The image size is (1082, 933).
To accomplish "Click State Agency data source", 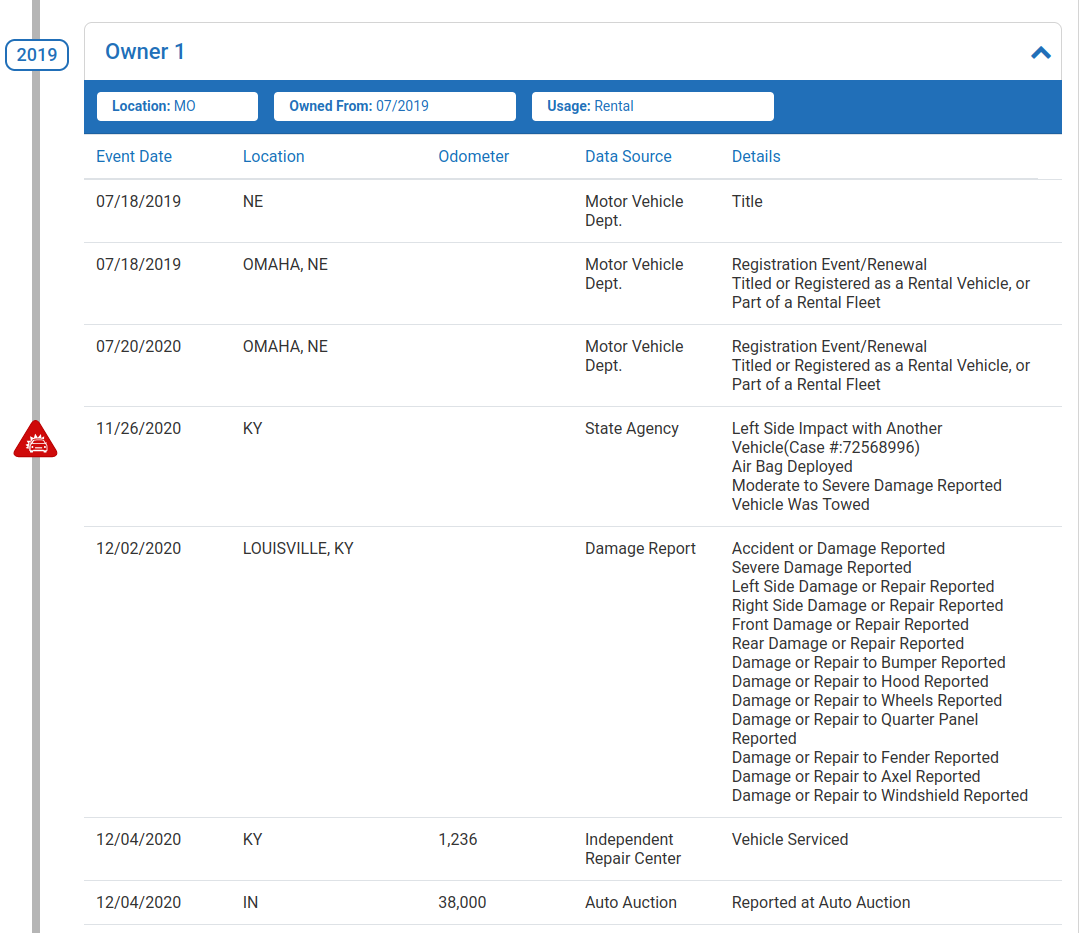I will tap(631, 429).
